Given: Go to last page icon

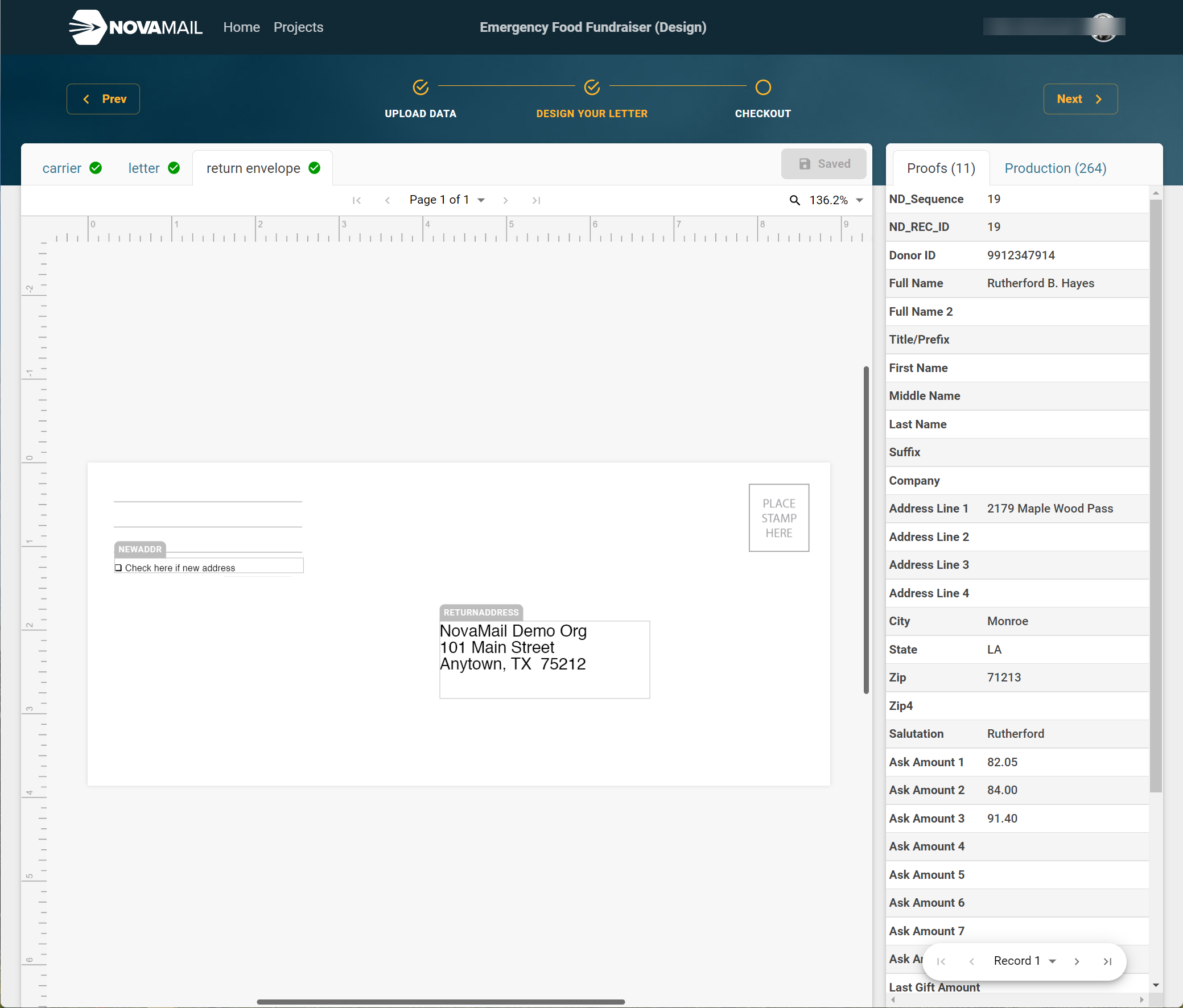Looking at the screenshot, I should point(536,200).
